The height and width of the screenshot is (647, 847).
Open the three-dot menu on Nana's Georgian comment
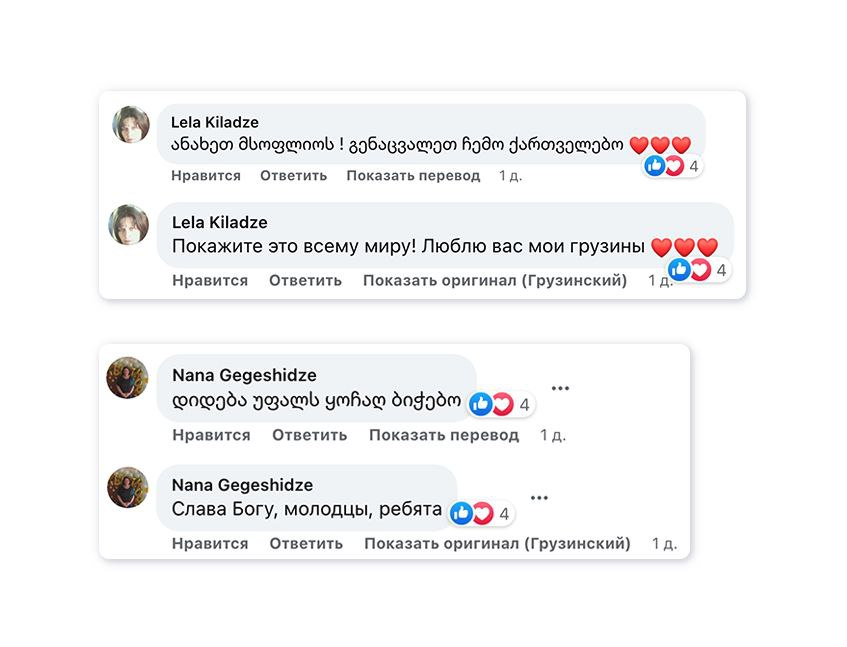(x=560, y=388)
